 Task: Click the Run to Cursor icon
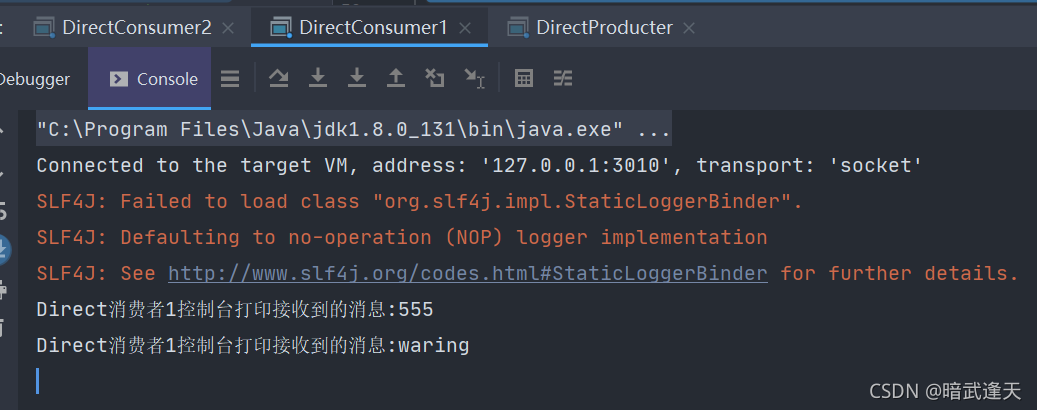pyautogui.click(x=474, y=79)
